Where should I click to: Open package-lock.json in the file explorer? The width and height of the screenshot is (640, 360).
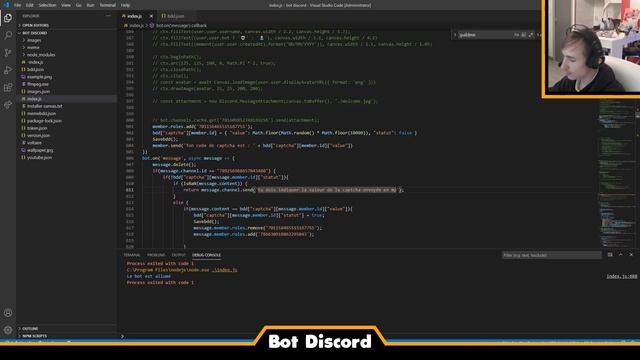(x=44, y=121)
